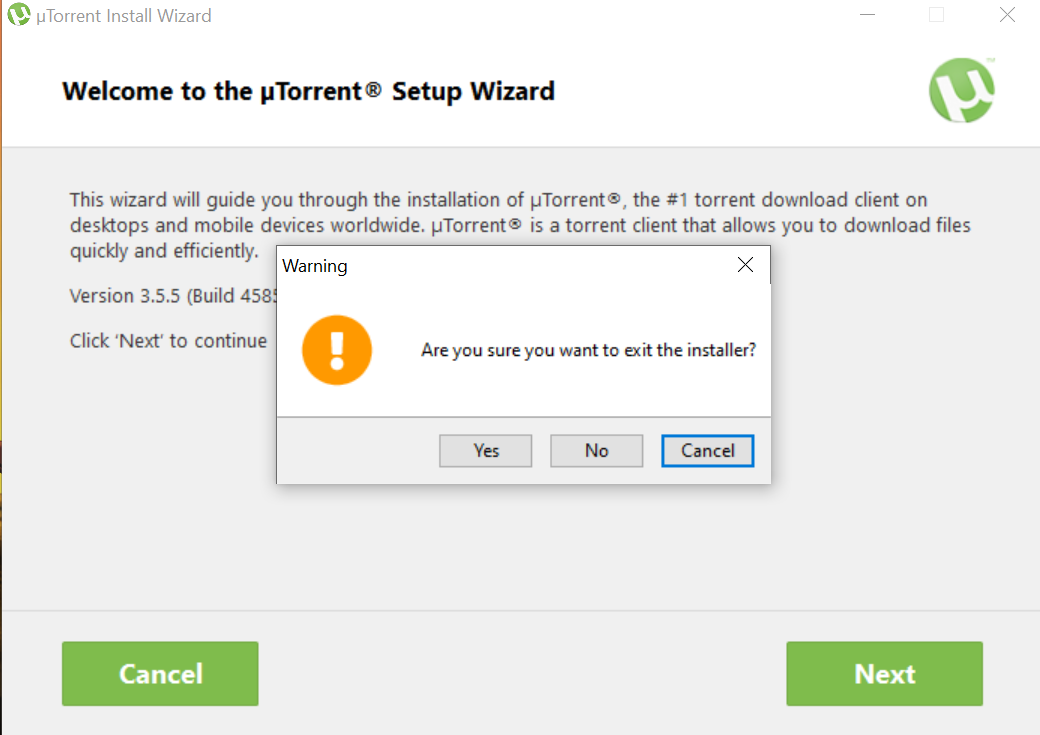Click the Setup Wizard welcome heading
This screenshot has height=735, width=1040.
click(308, 91)
